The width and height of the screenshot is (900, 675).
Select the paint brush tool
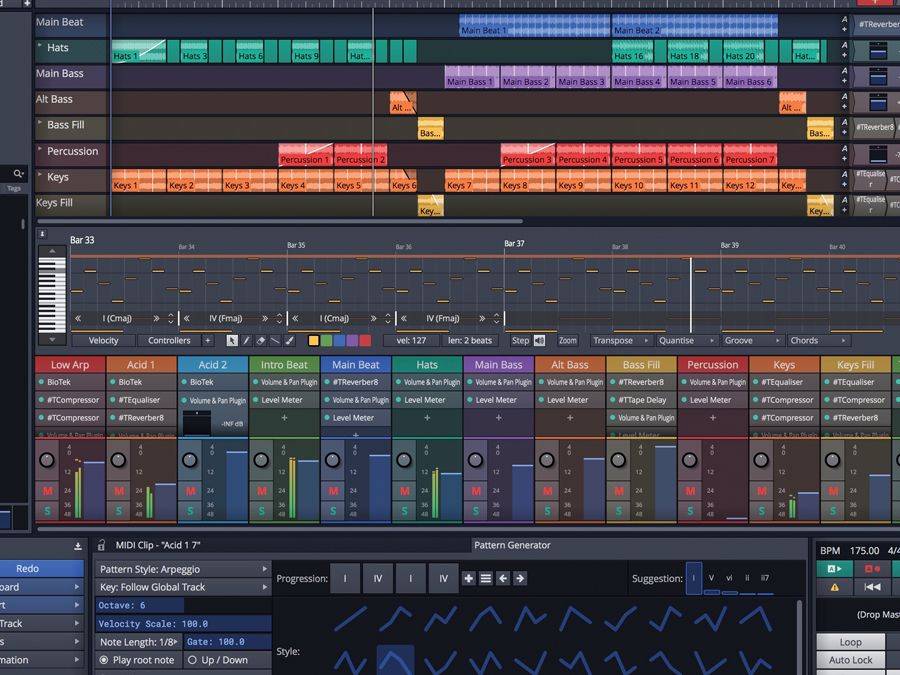pos(290,340)
